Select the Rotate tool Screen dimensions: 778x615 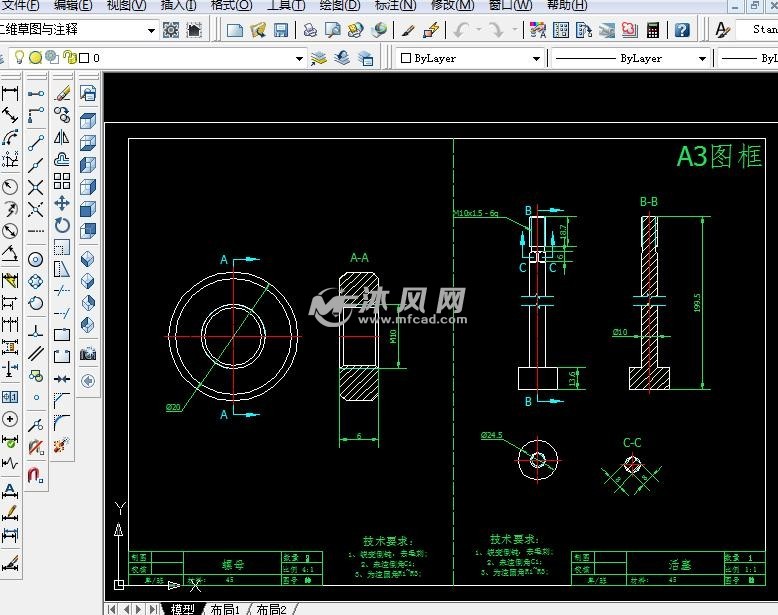(x=62, y=225)
